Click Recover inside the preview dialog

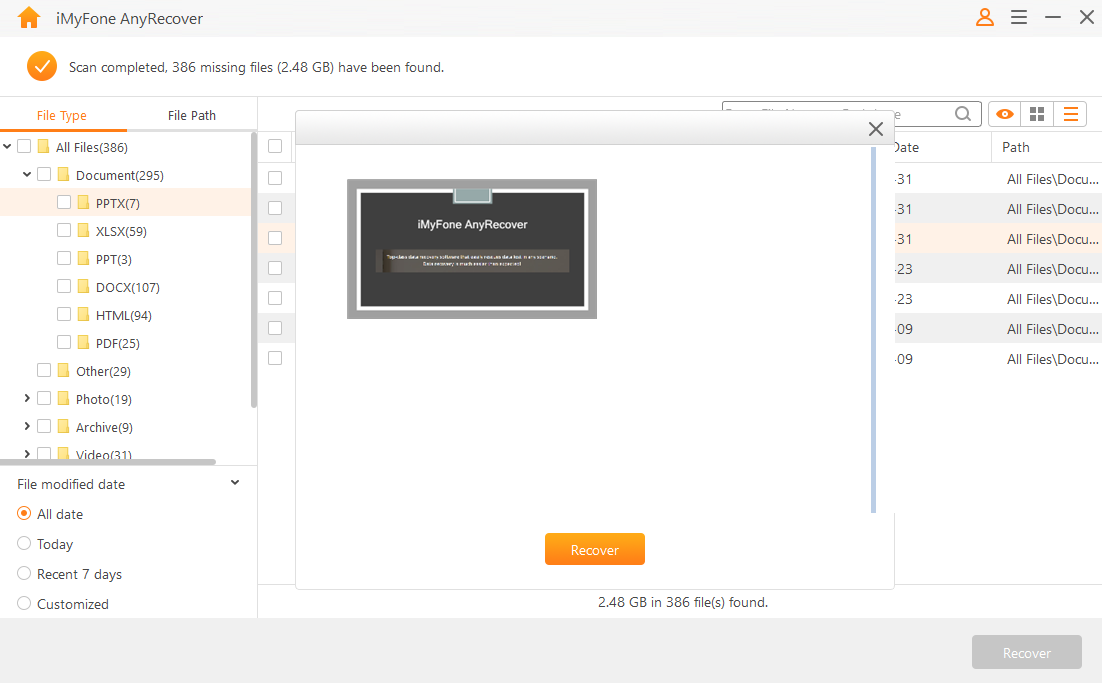[594, 549]
